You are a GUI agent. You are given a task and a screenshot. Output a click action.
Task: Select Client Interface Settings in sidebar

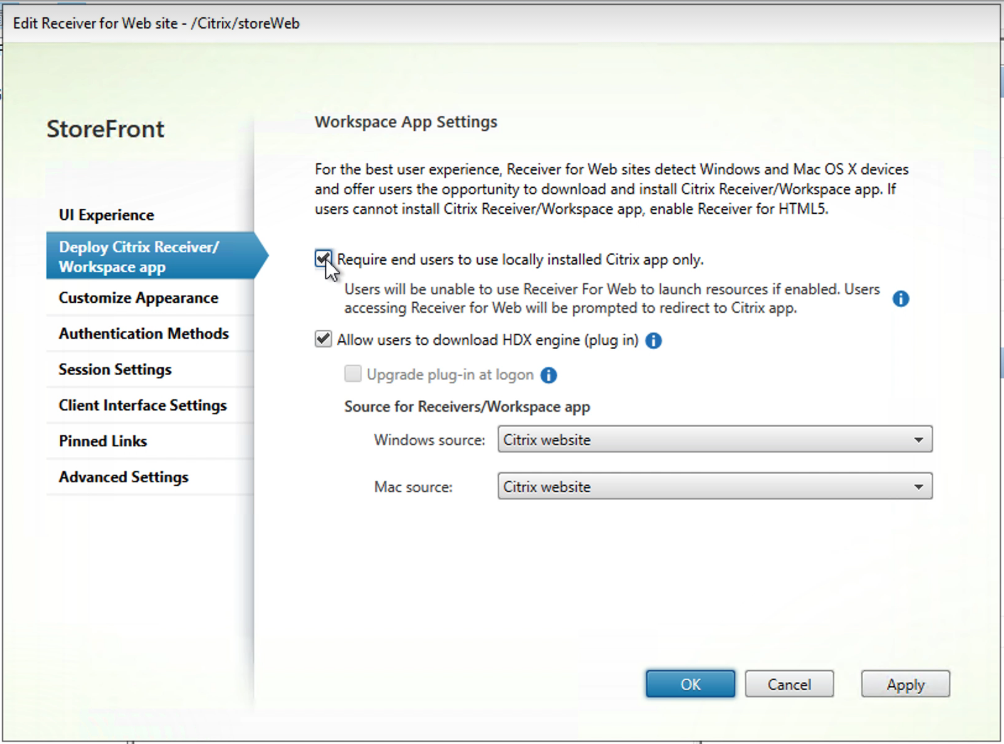(143, 406)
